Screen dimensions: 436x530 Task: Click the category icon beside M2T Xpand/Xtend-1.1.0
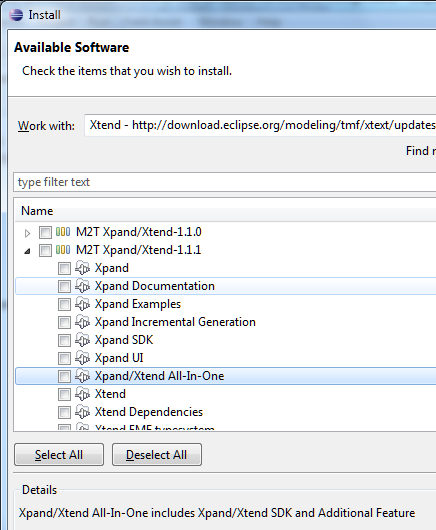[63, 232]
